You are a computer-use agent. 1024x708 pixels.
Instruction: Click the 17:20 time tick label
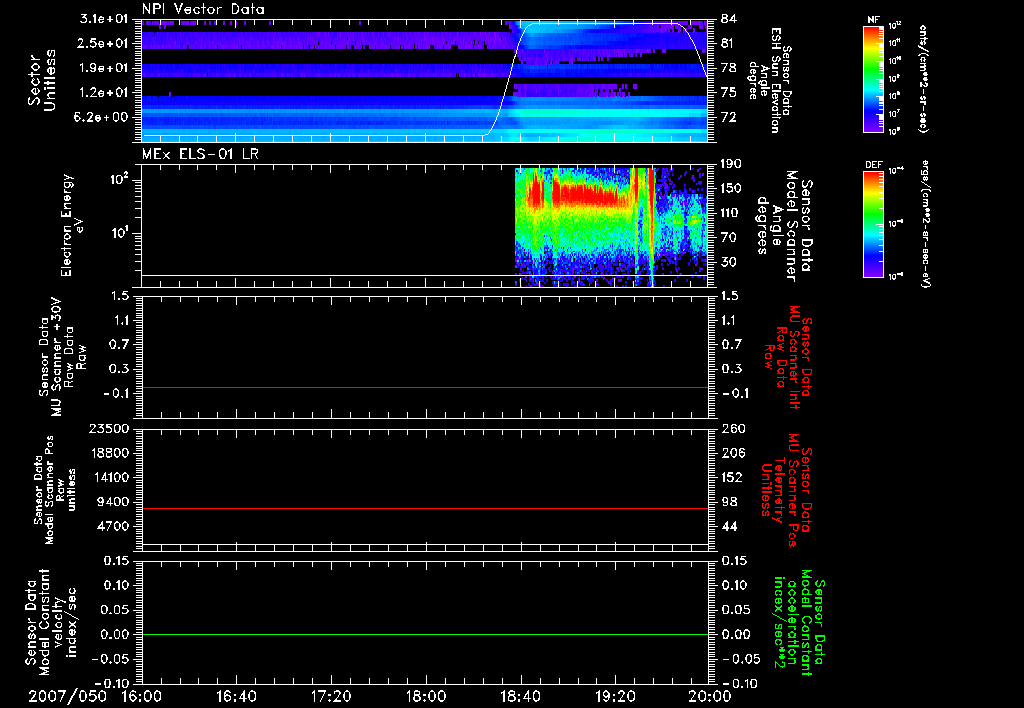(x=330, y=695)
